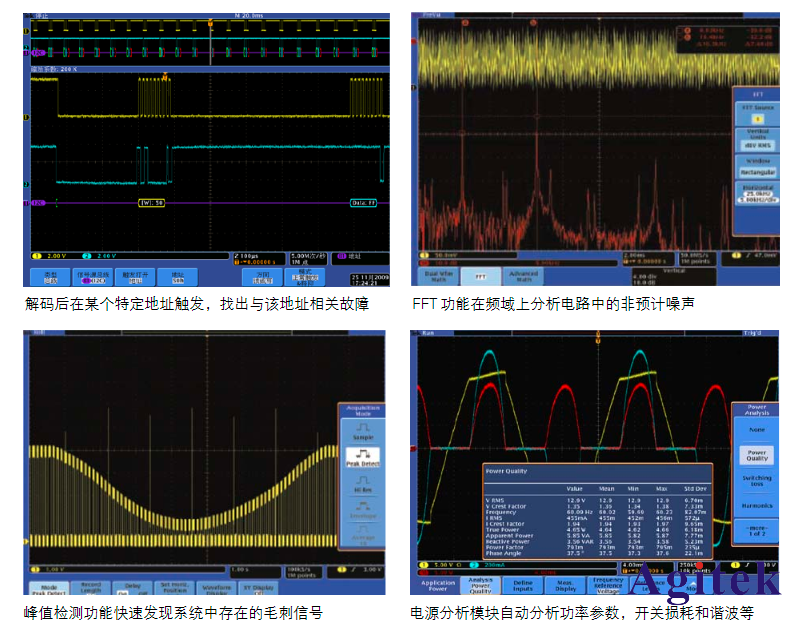Select the Peak Detect acquisition mode icon
Viewport: 804px width, 637px height.
click(x=362, y=457)
